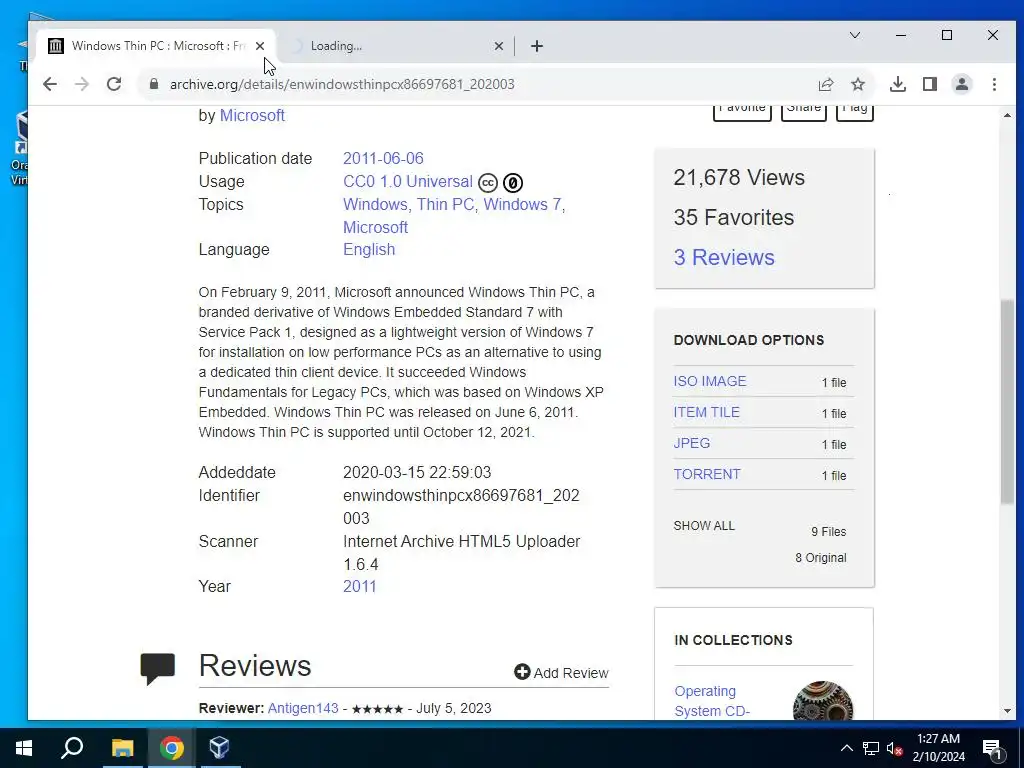
Task: Open the Microsoft author link
Action: (x=252, y=115)
